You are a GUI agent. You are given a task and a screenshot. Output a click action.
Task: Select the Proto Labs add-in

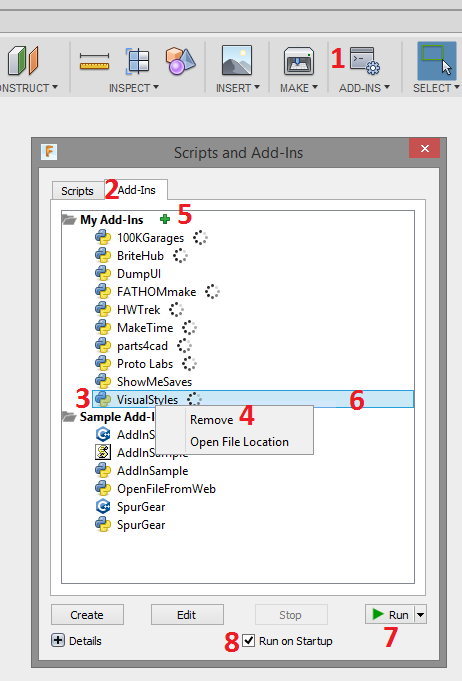click(145, 364)
